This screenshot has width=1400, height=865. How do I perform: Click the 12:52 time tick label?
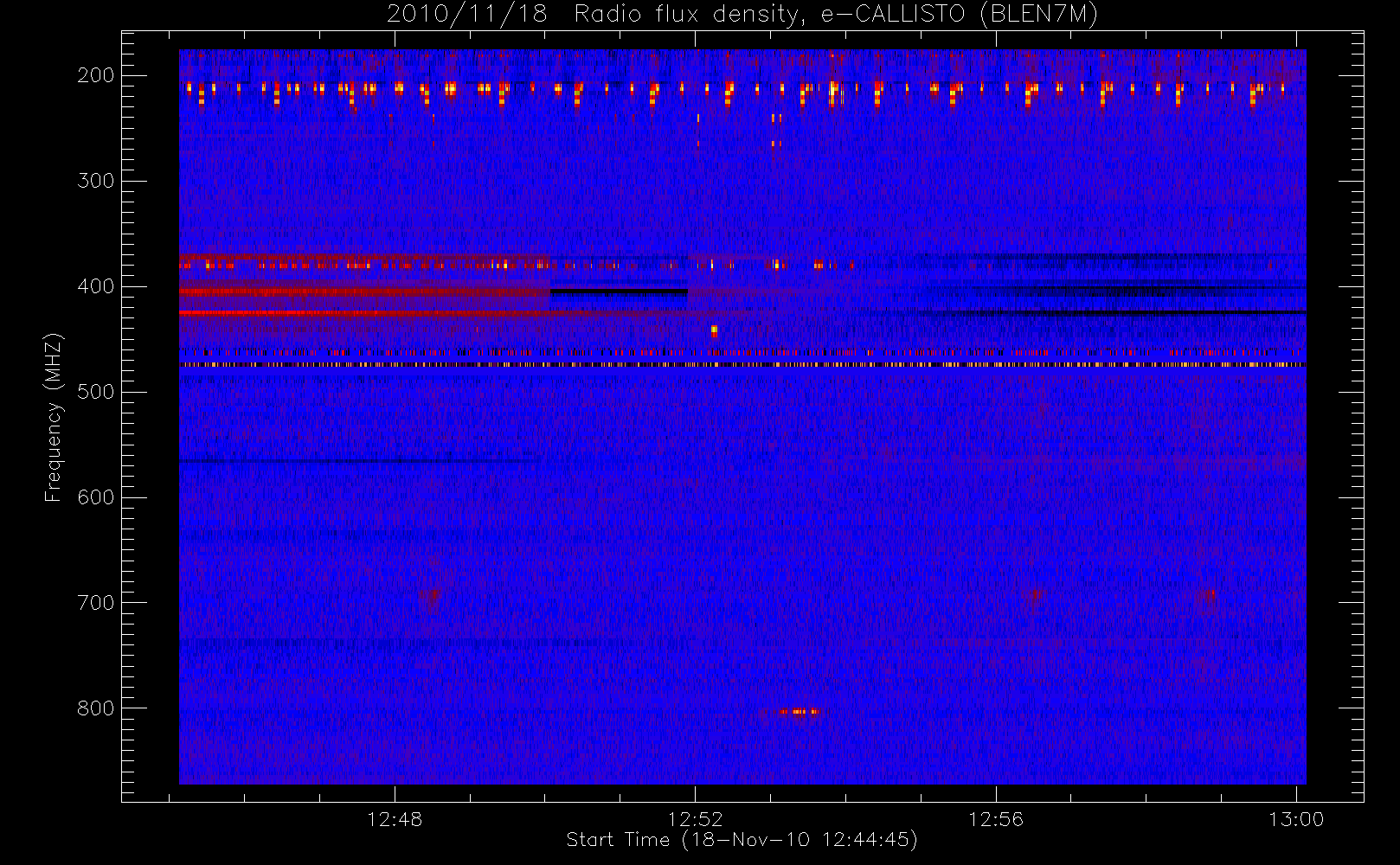(x=696, y=819)
